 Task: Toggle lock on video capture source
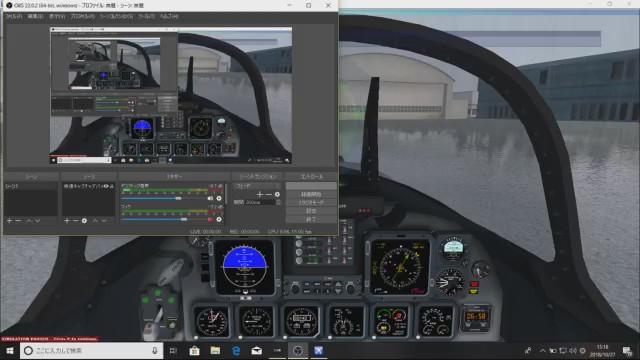pos(111,186)
